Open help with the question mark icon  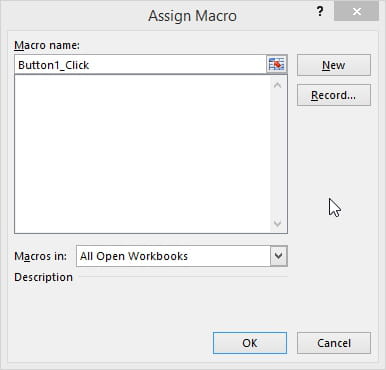click(320, 12)
